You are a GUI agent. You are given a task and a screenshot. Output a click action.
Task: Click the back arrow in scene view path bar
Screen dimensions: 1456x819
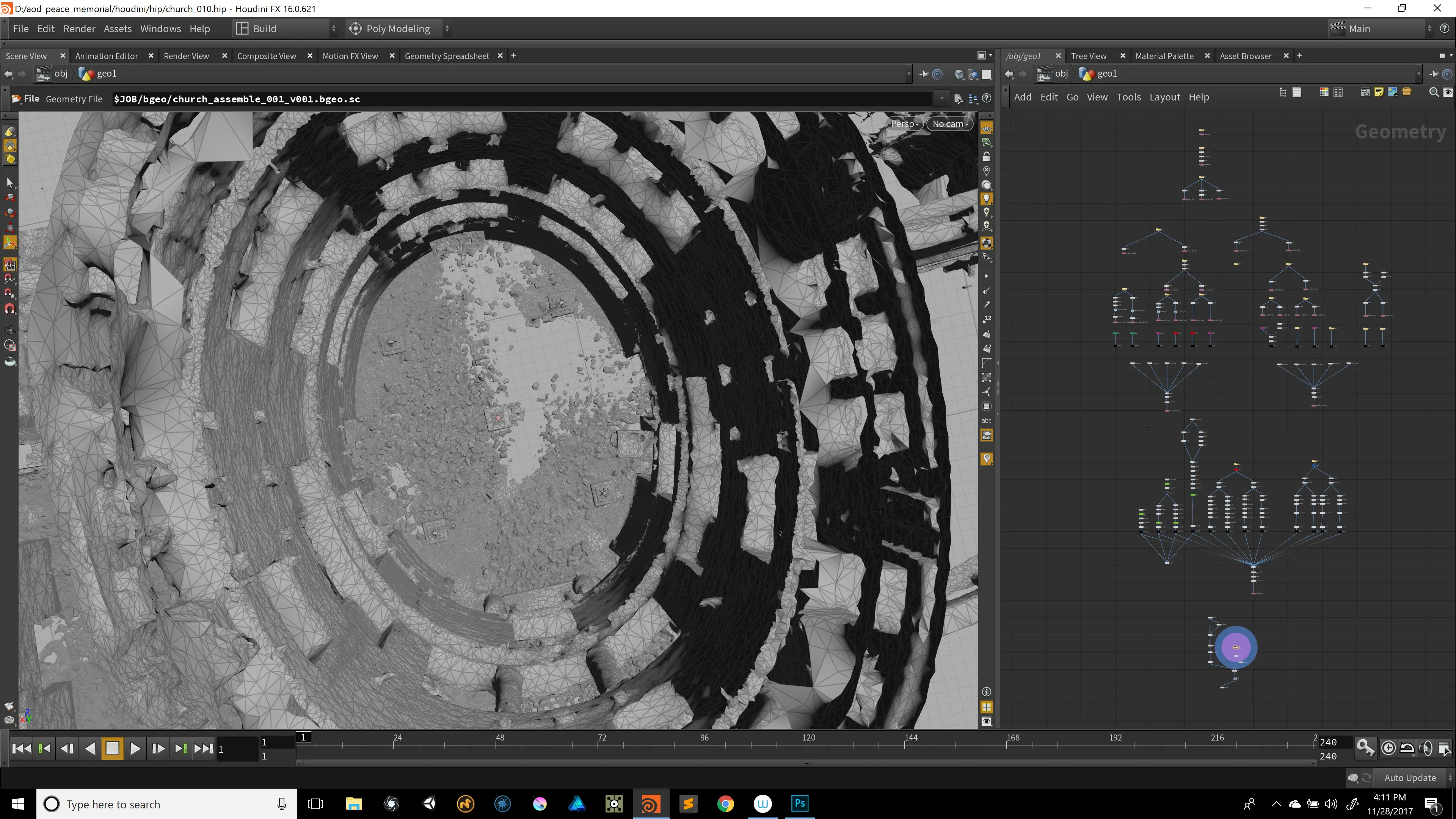click(x=8, y=74)
